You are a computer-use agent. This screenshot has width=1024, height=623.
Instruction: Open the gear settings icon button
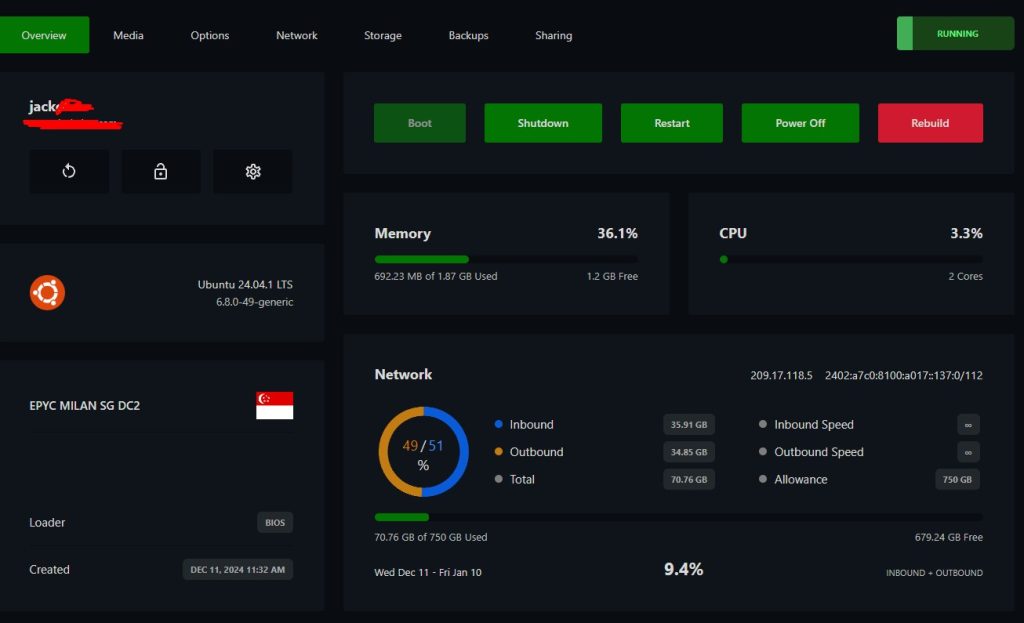(253, 172)
